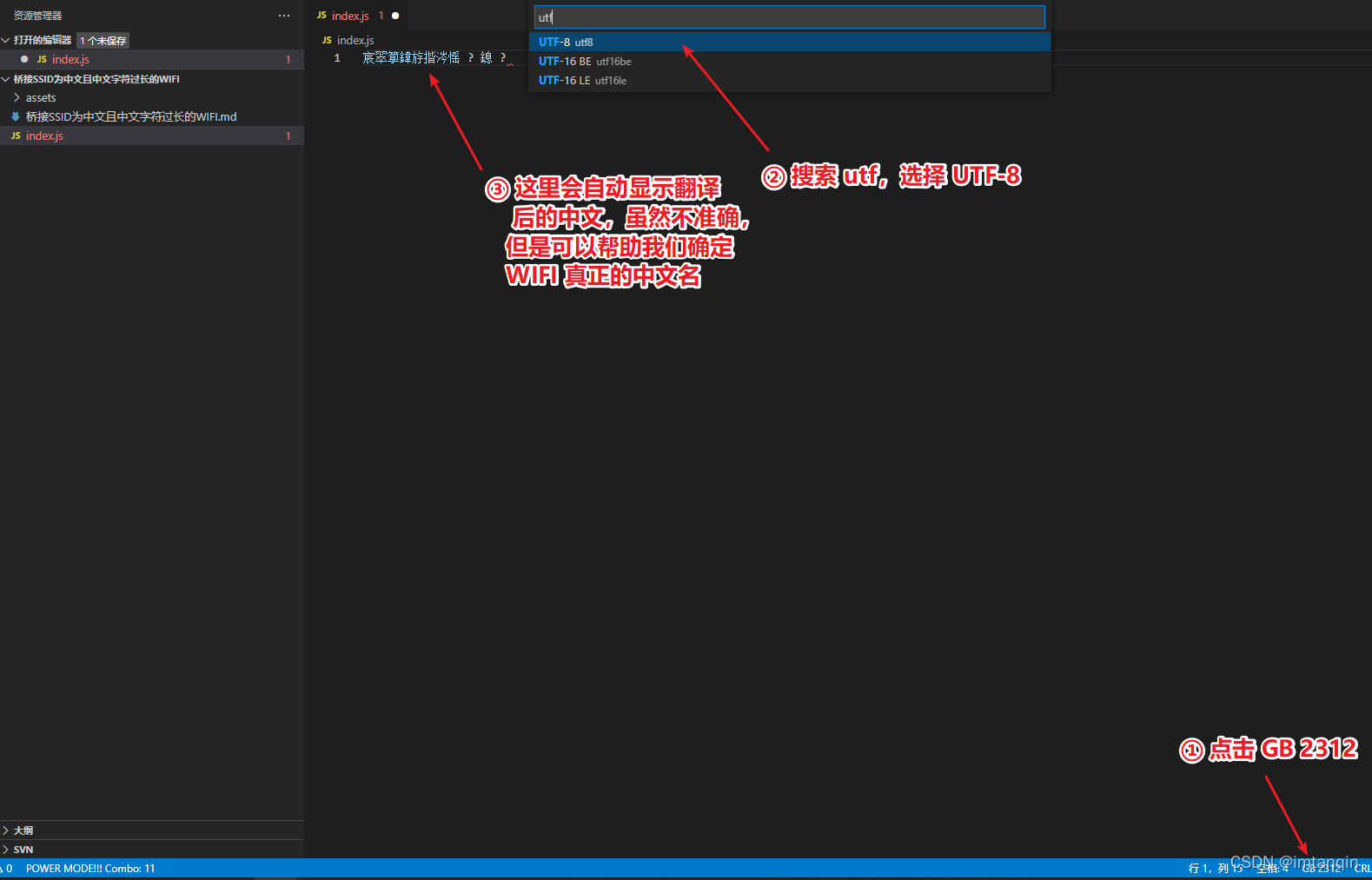Choose UTF-16 LE encoding option
1372x880 pixels.
(x=790, y=80)
